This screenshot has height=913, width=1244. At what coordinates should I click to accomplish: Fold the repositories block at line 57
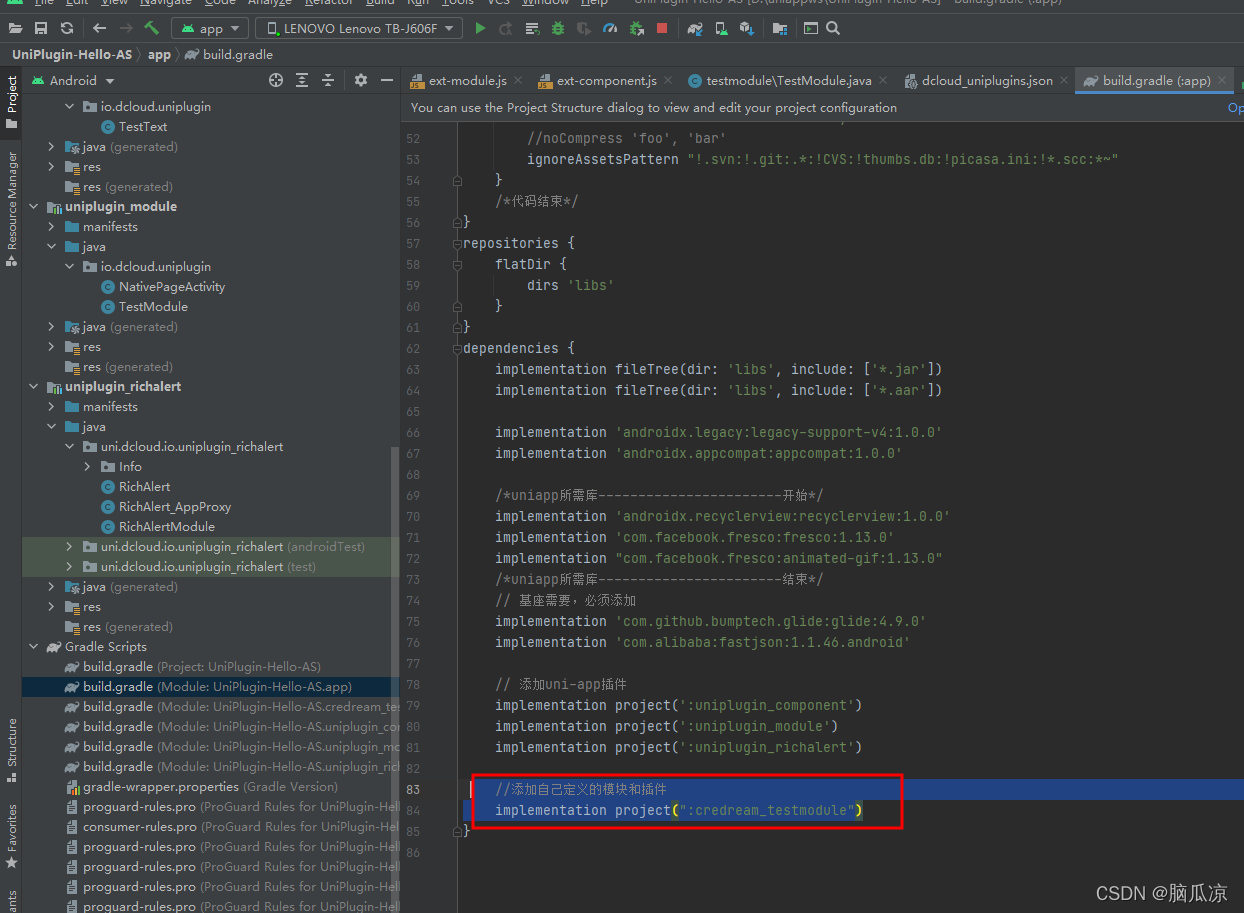click(x=457, y=244)
